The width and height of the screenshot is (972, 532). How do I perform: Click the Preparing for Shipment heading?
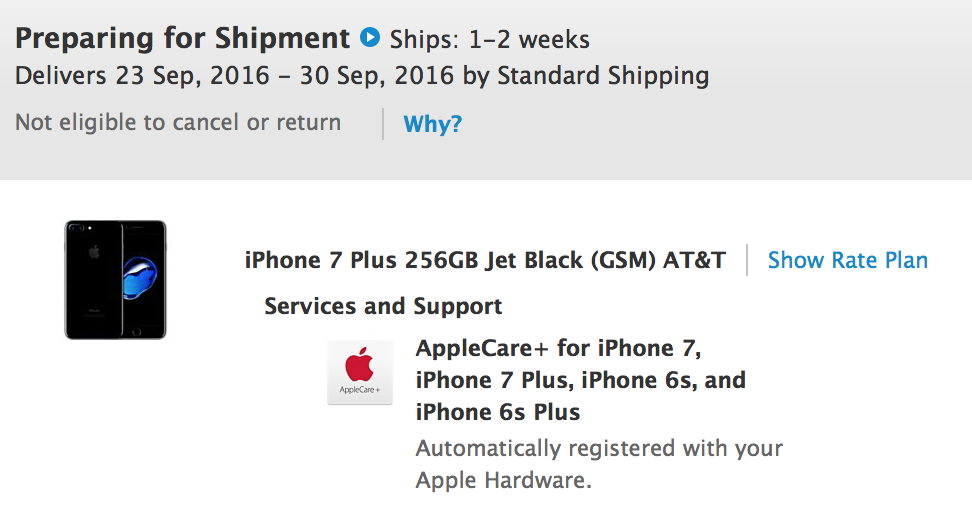(182, 38)
